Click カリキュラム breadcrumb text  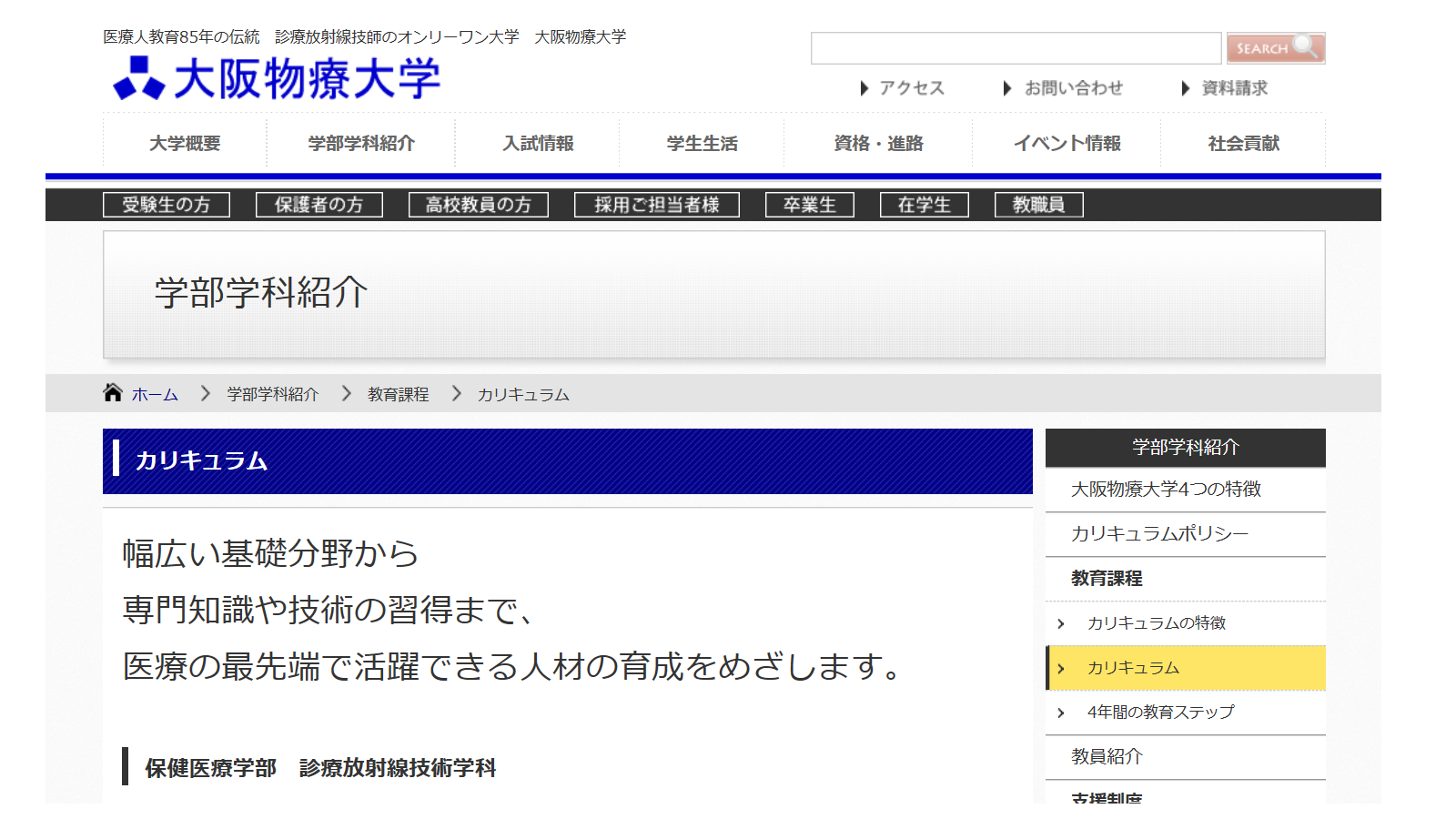pyautogui.click(x=523, y=394)
